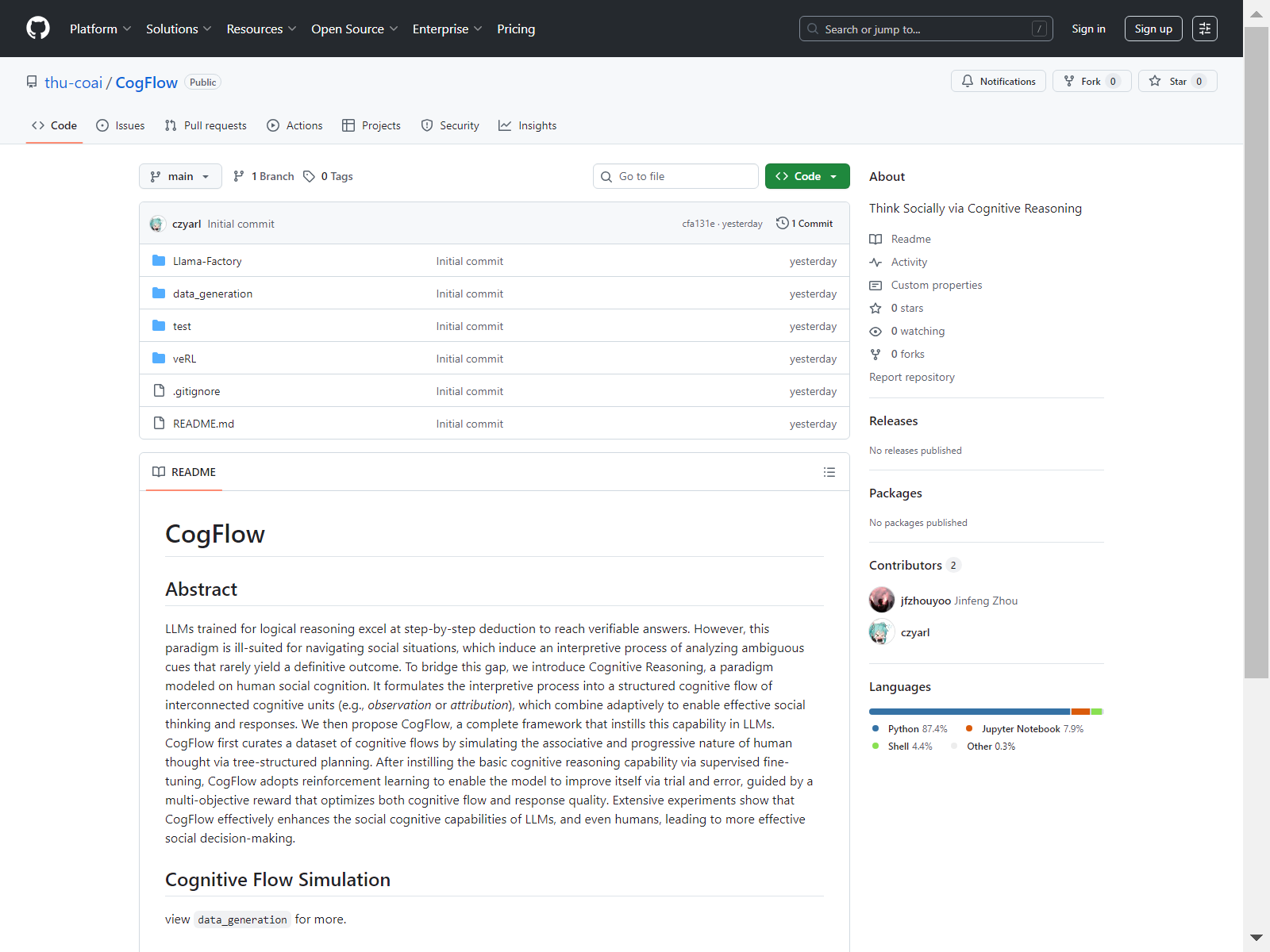Click the Notifications bell button
Image resolution: width=1270 pixels, height=952 pixels.
tap(999, 81)
